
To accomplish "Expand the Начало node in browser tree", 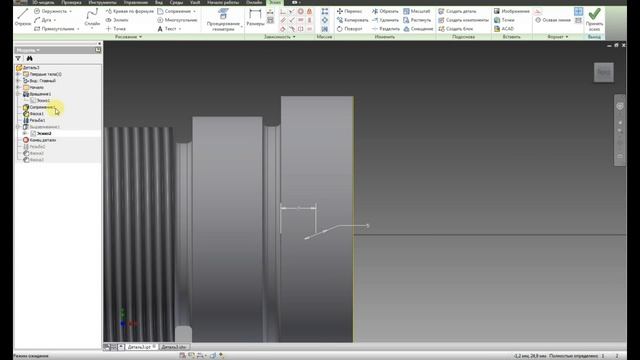I will pyautogui.click(x=18, y=87).
